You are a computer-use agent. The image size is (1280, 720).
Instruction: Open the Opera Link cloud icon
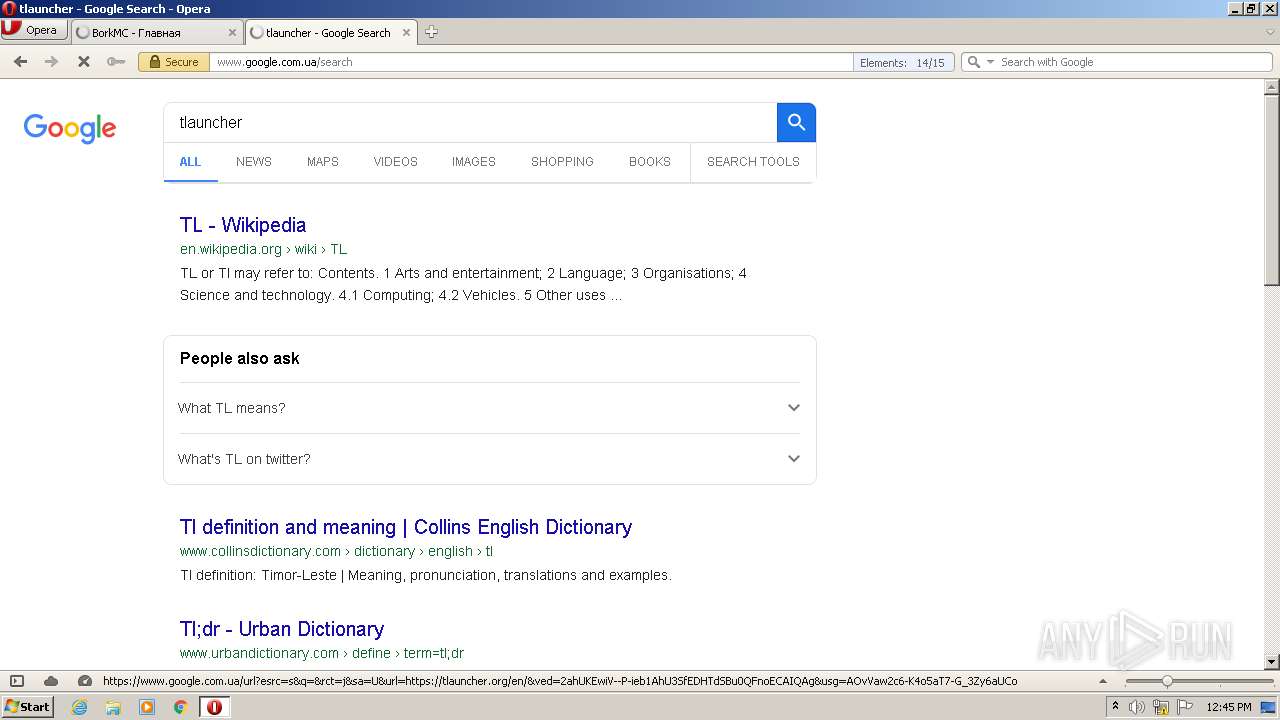51,681
